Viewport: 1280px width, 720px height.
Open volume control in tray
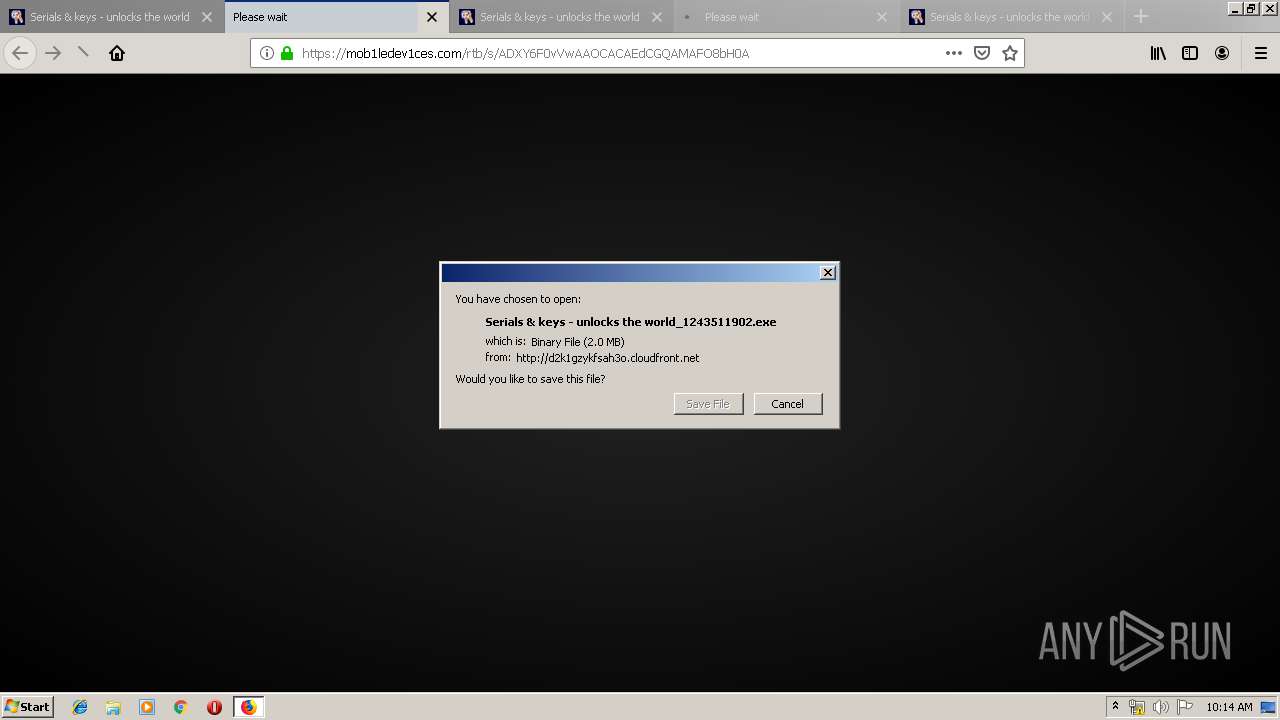pos(1161,707)
